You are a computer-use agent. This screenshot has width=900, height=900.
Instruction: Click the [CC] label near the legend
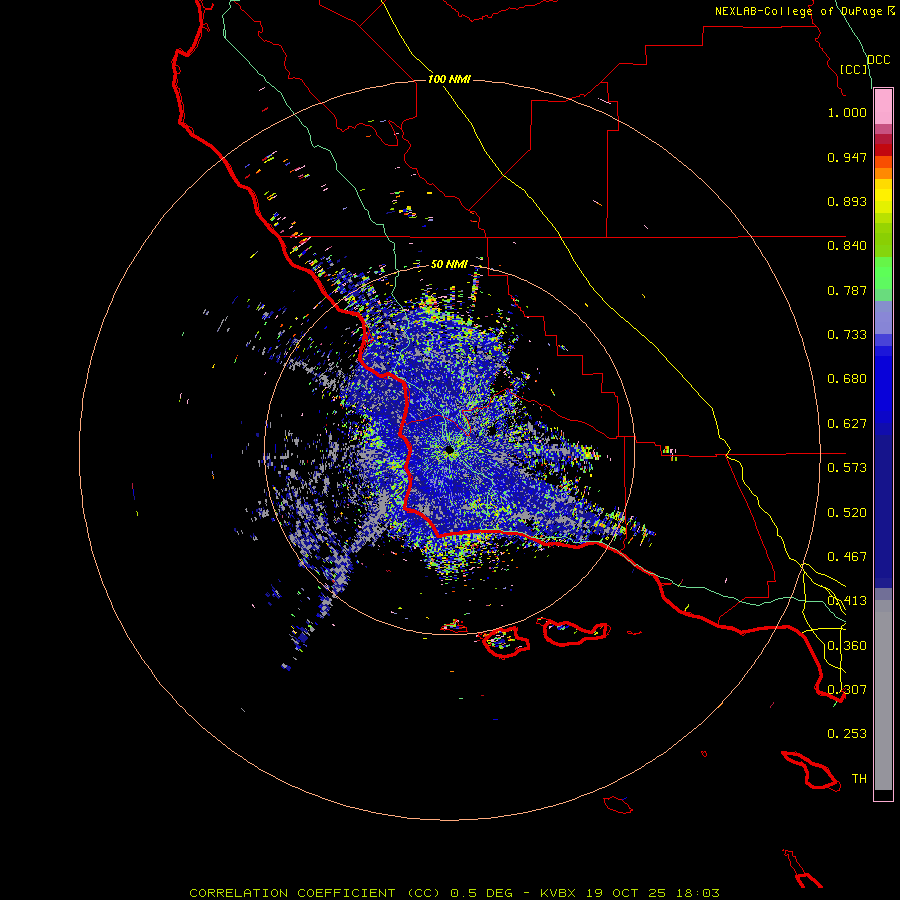point(854,69)
